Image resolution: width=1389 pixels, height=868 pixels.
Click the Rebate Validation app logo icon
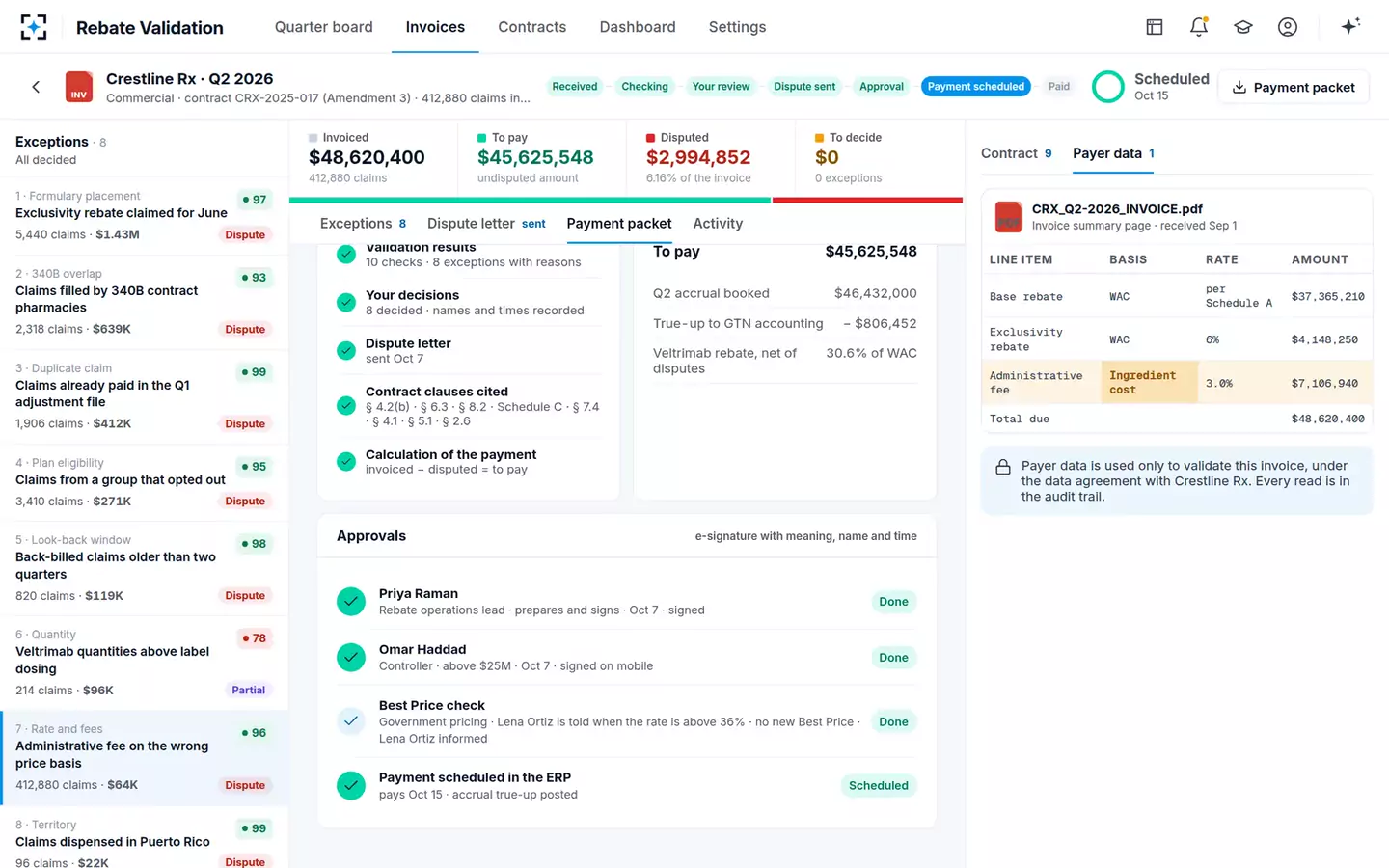34,27
